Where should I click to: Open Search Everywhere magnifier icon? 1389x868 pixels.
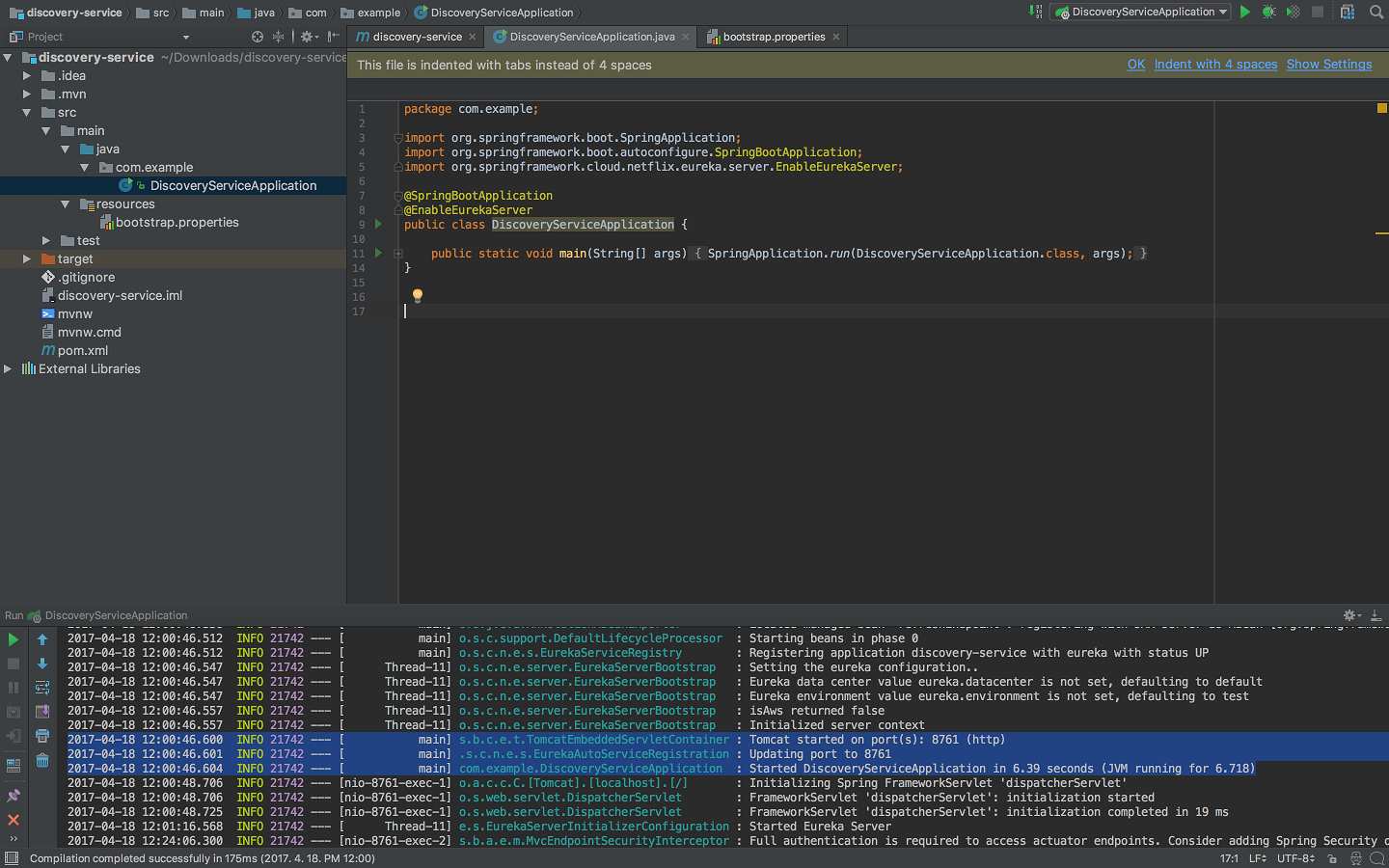click(1375, 13)
